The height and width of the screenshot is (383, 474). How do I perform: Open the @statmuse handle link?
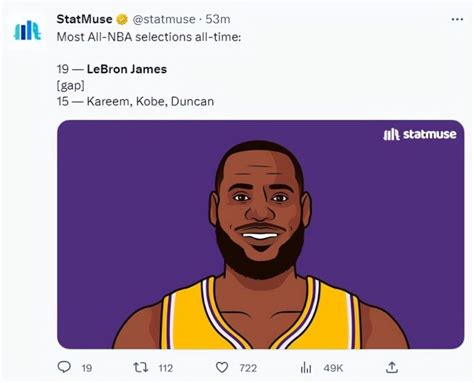tap(164, 19)
